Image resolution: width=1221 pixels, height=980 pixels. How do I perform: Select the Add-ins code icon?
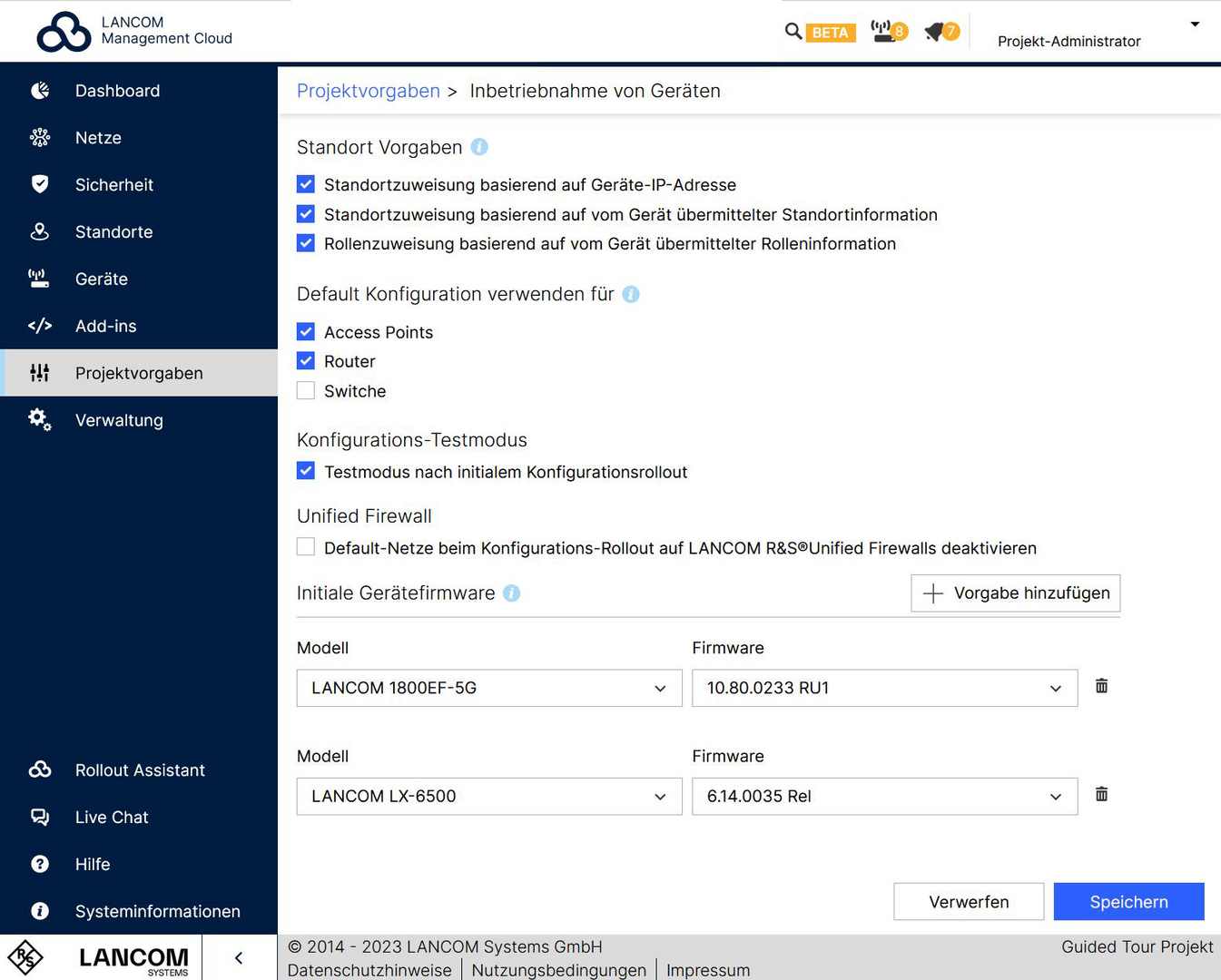coord(40,326)
